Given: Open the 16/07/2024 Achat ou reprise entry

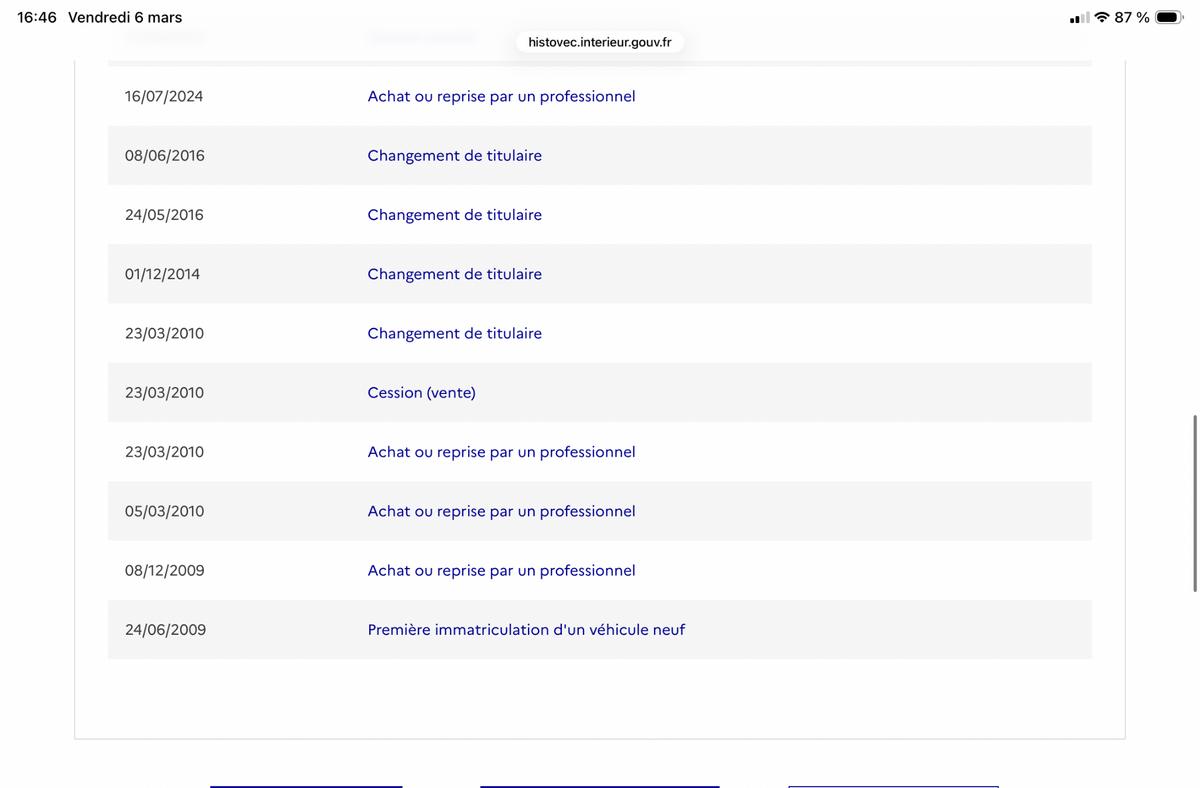Looking at the screenshot, I should point(501,96).
